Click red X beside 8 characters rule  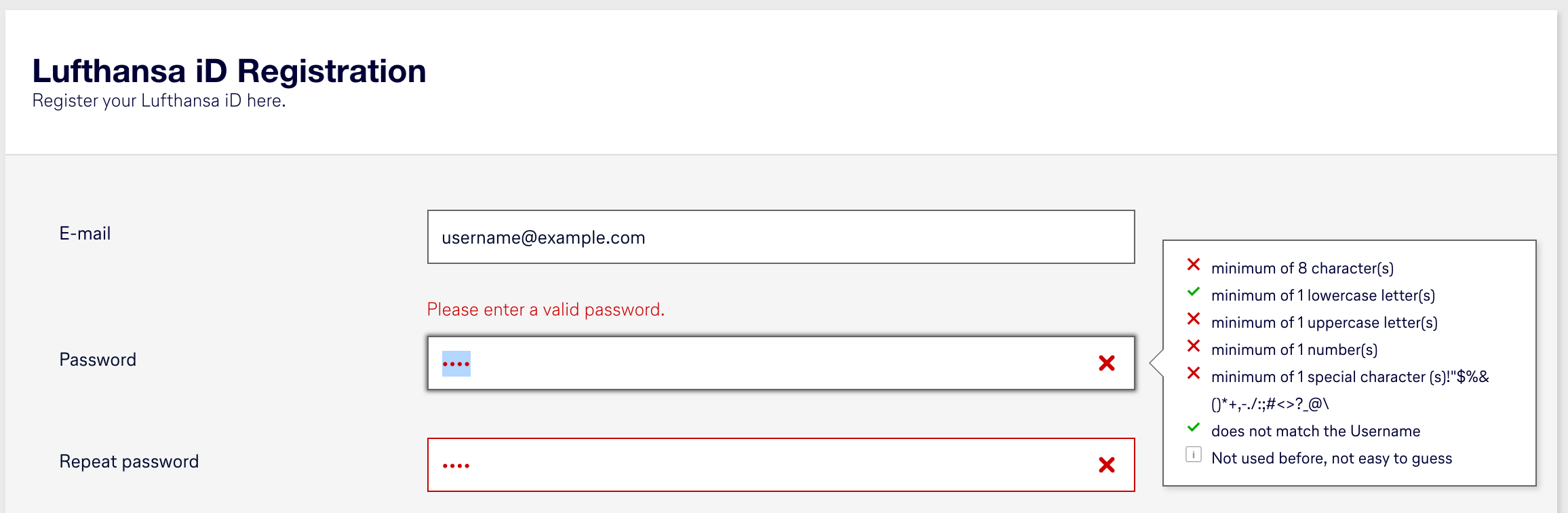click(1194, 265)
